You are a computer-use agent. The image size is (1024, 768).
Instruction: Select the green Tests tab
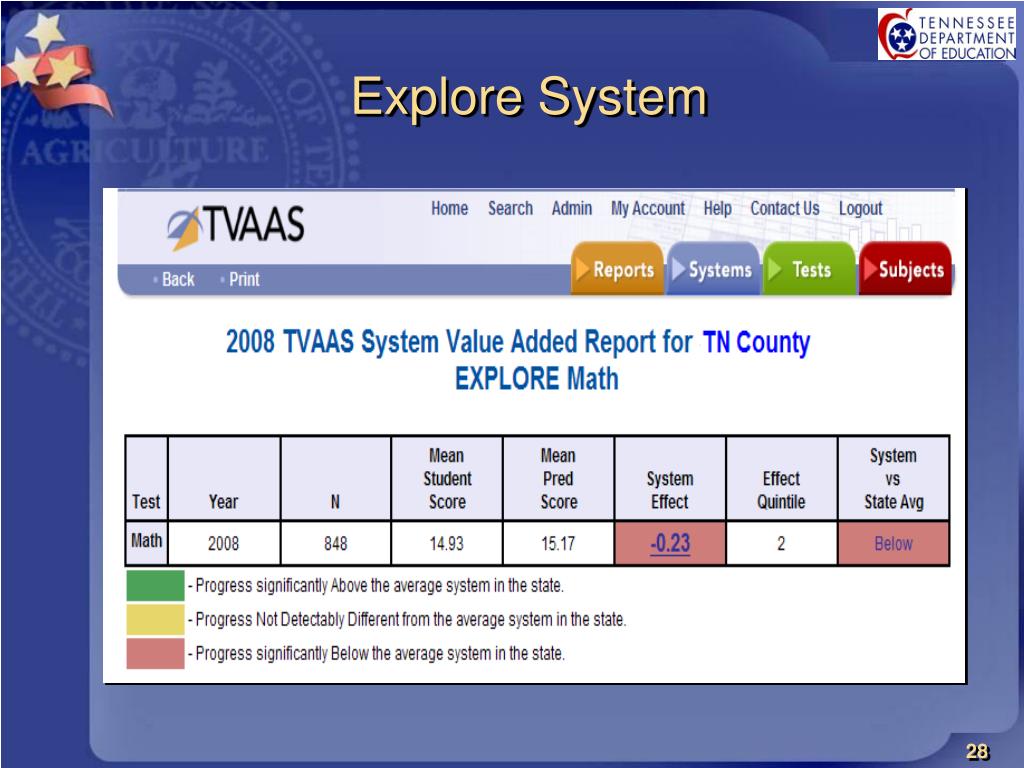[x=809, y=268]
